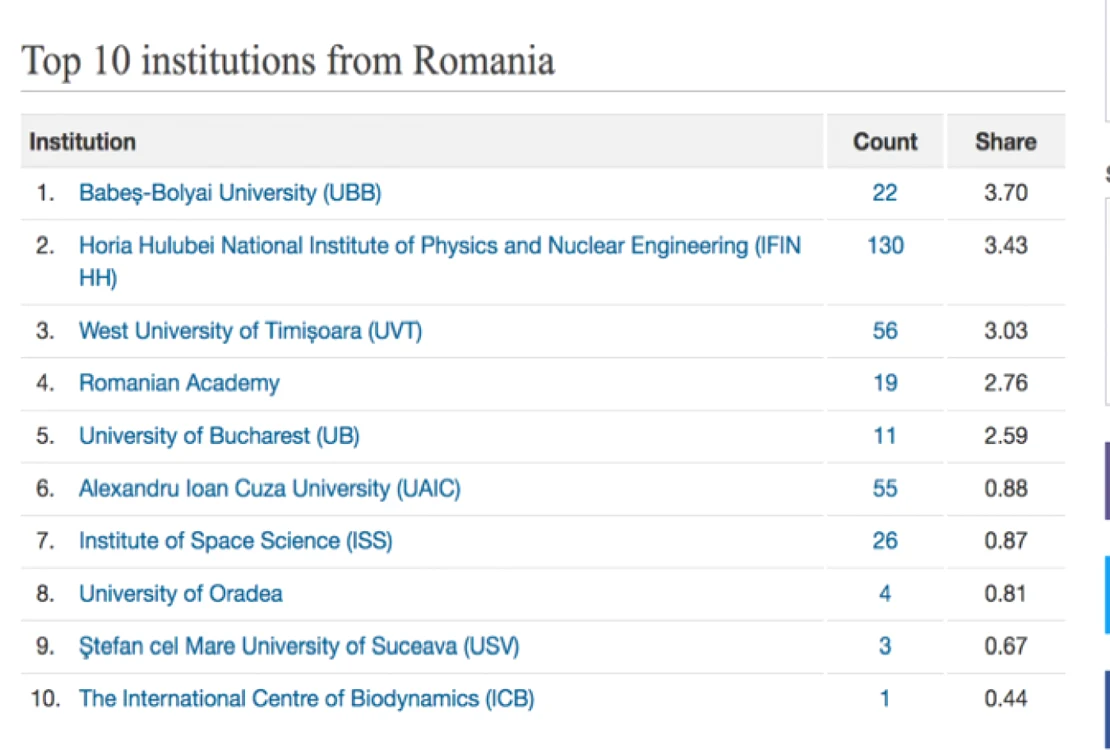
Task: Open Ștefan cel Mare University link
Action: pos(299,646)
